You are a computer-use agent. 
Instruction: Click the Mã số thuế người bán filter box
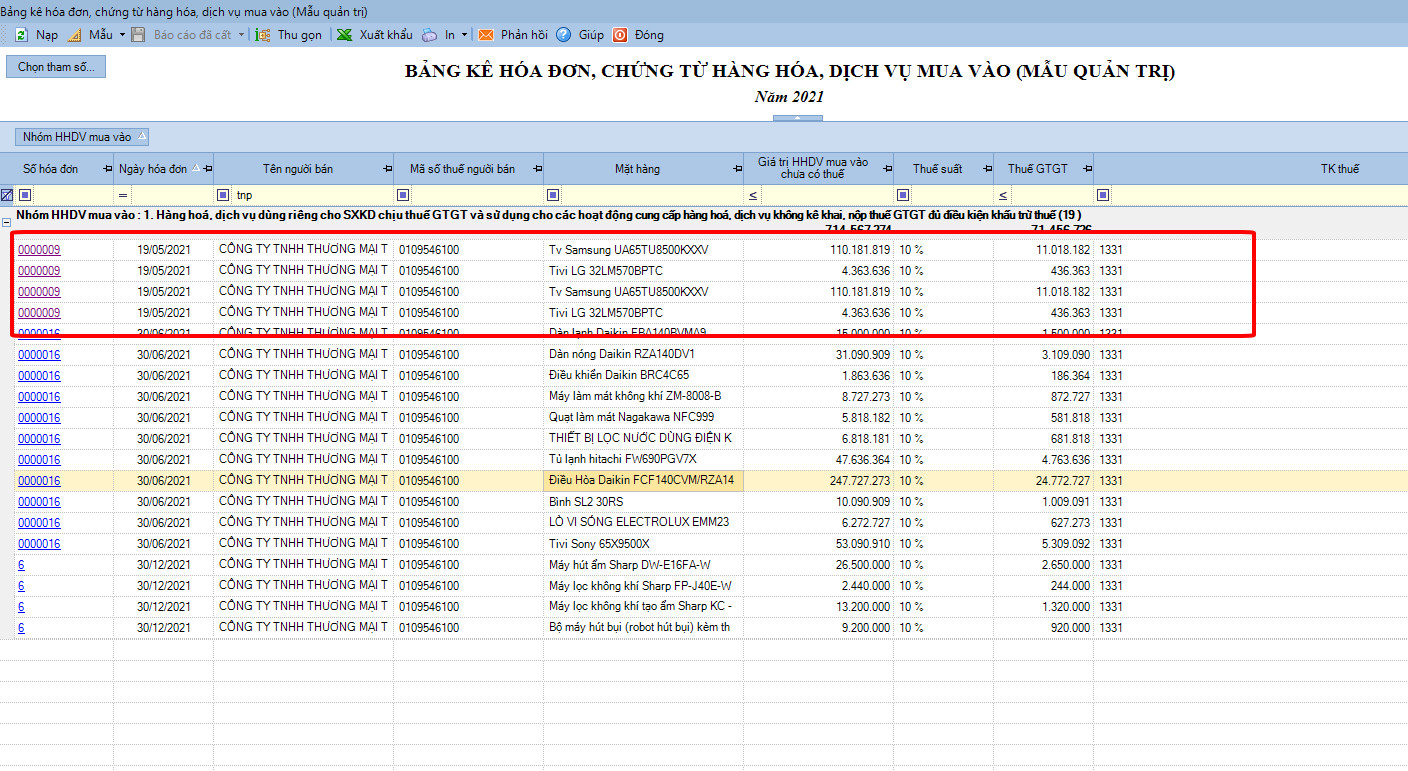tap(477, 195)
